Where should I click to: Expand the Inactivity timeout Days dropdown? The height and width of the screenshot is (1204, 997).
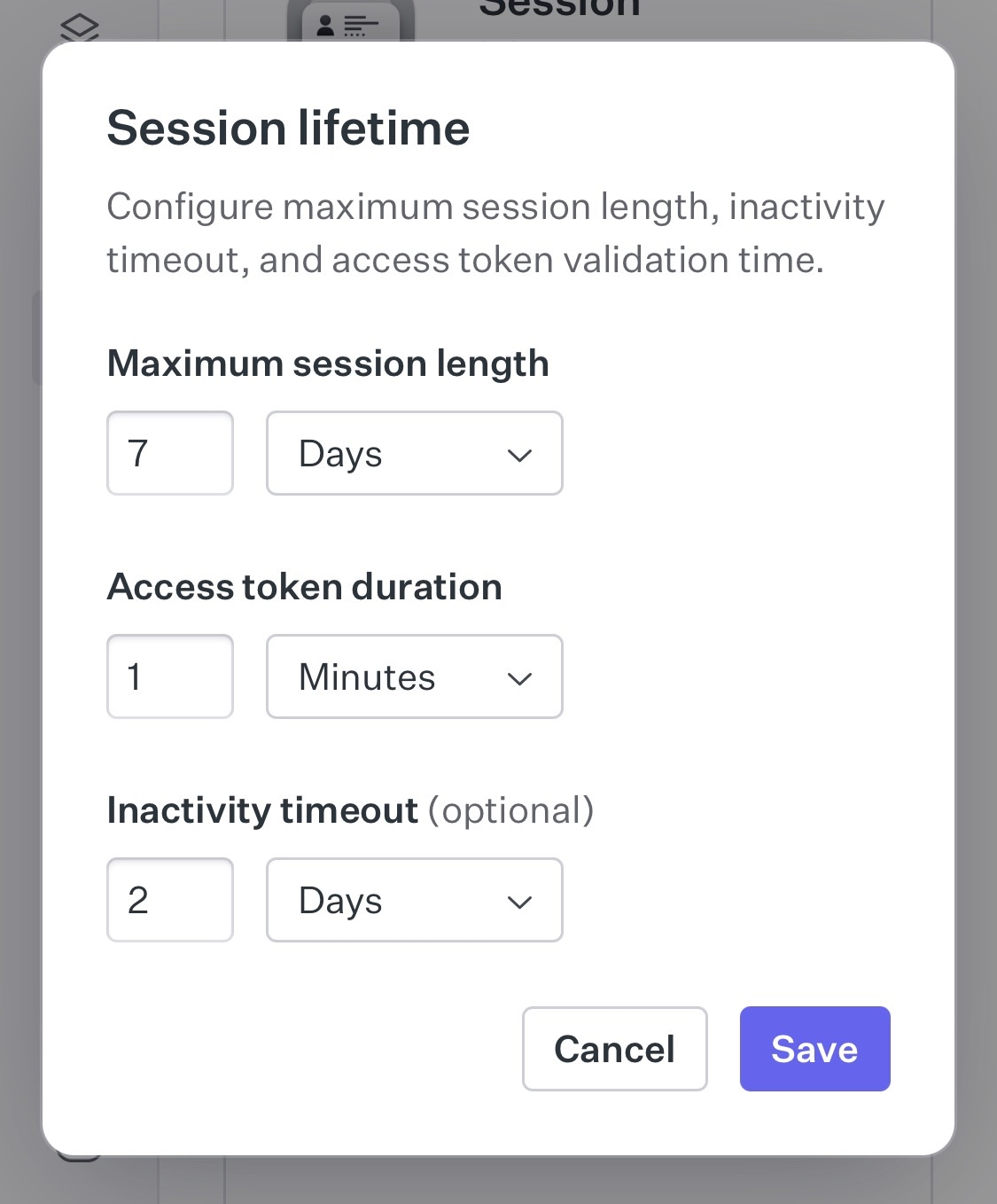[x=414, y=900]
